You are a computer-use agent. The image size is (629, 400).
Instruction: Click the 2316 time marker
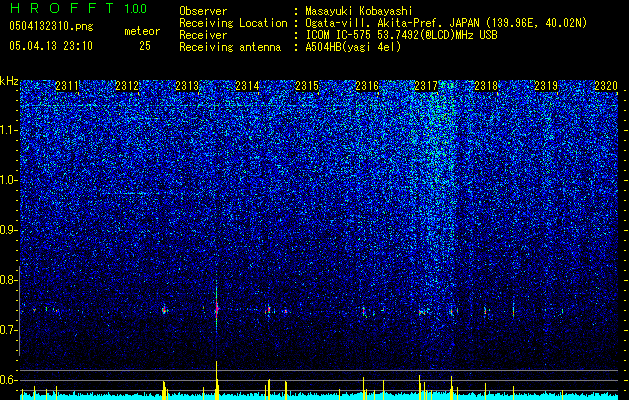click(367, 86)
